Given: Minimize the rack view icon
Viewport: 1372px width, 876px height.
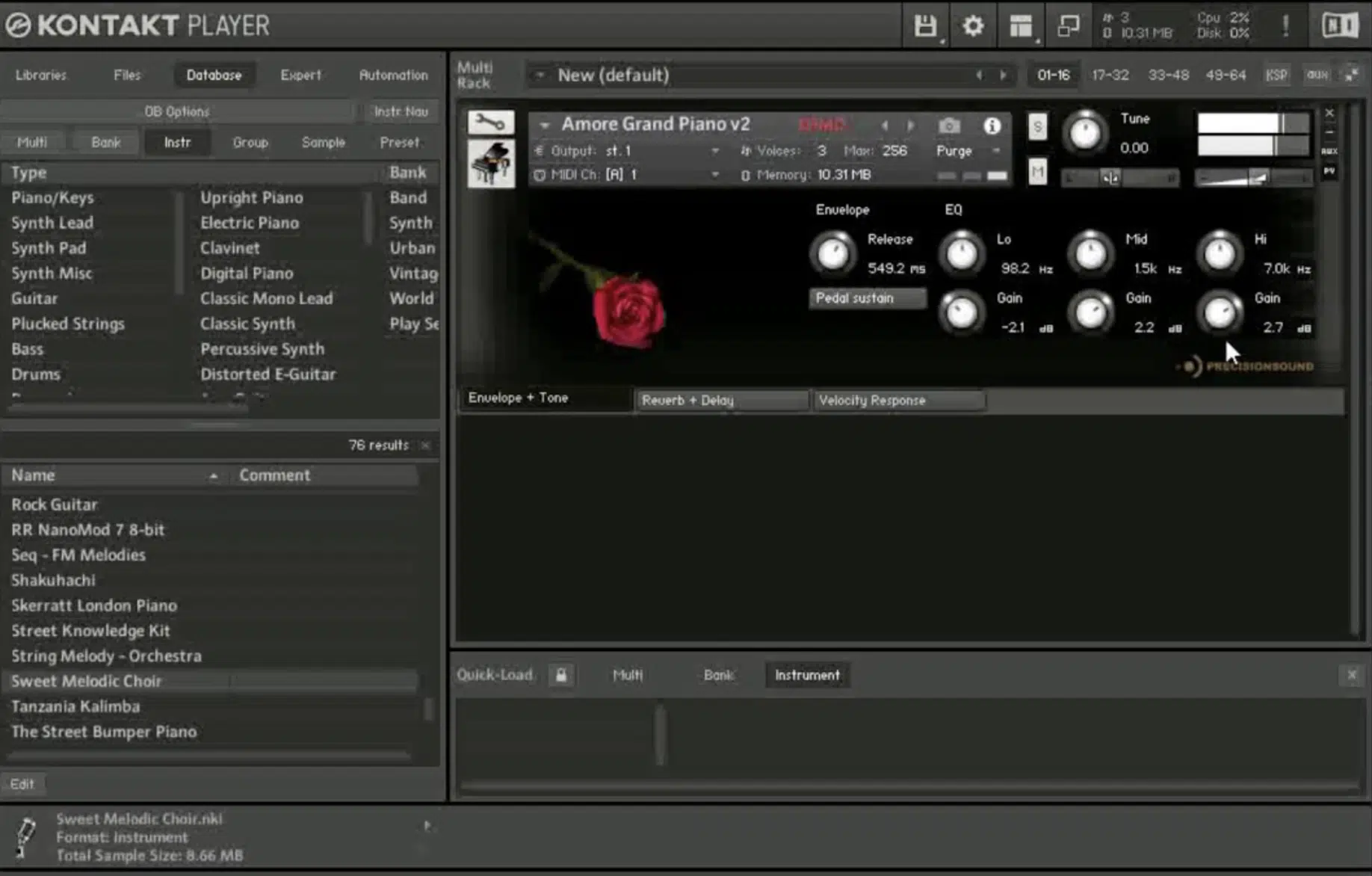Looking at the screenshot, I should [1352, 75].
